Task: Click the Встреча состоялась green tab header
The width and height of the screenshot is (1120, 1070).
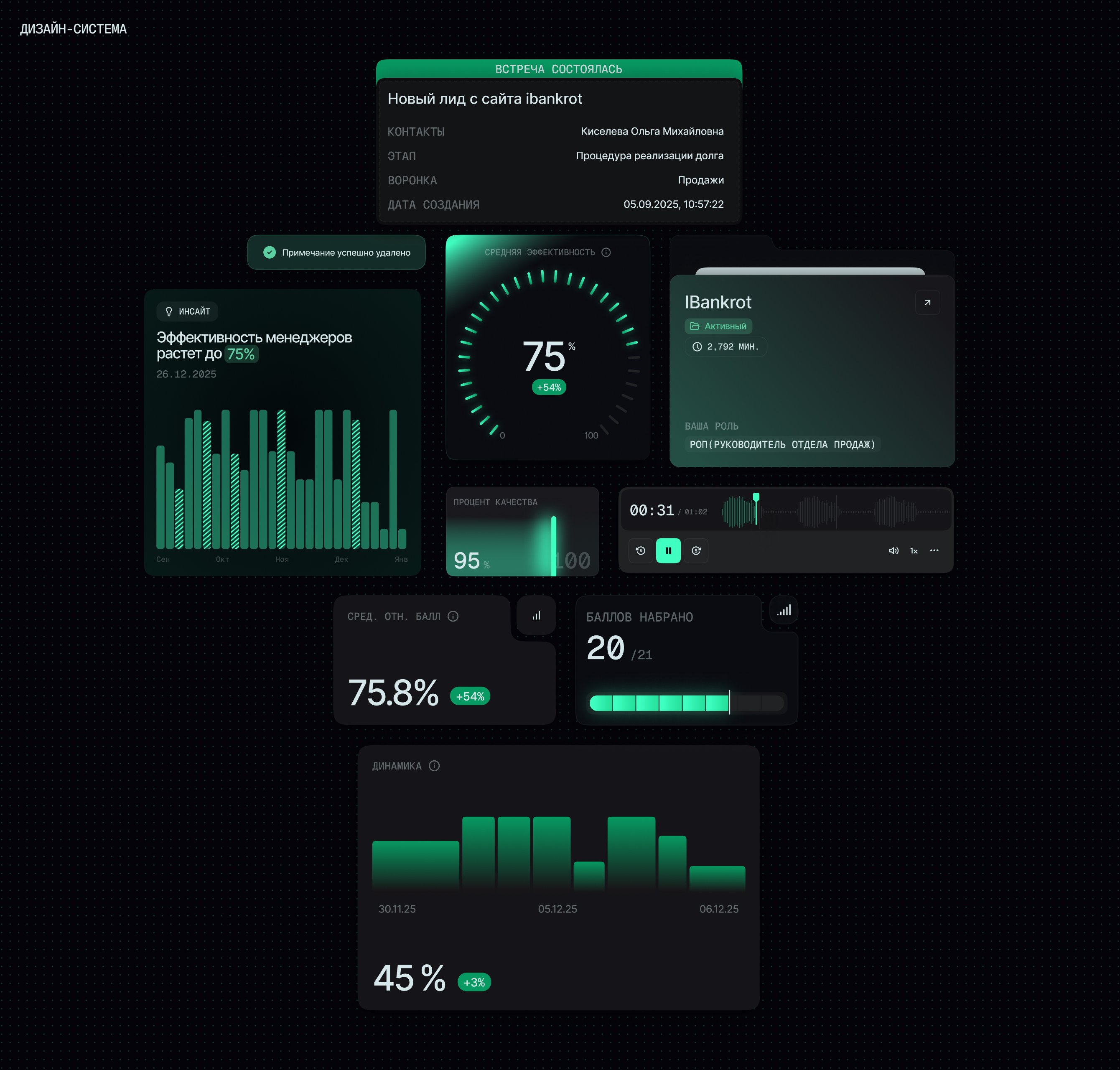Action: [558, 69]
